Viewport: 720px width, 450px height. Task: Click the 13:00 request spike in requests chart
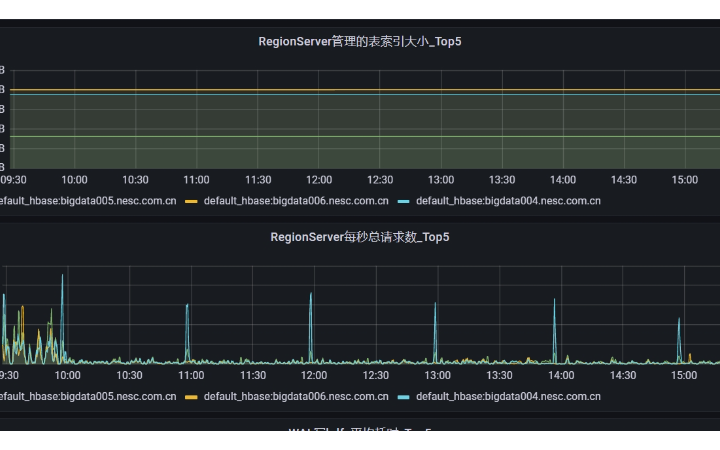click(x=435, y=332)
